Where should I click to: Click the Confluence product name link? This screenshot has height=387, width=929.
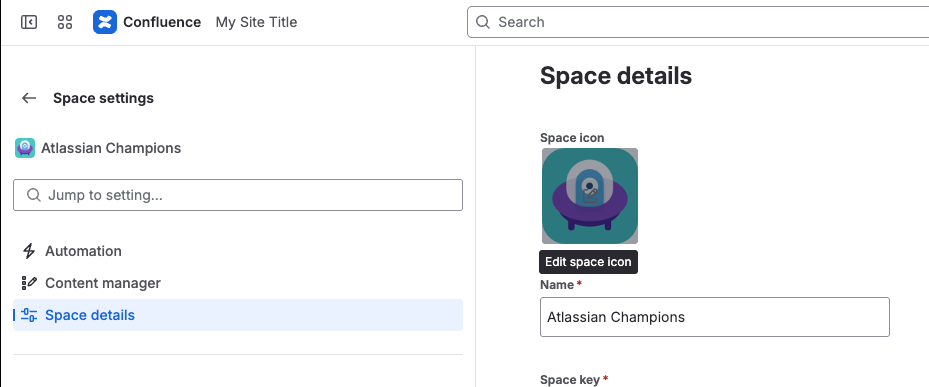point(162,22)
